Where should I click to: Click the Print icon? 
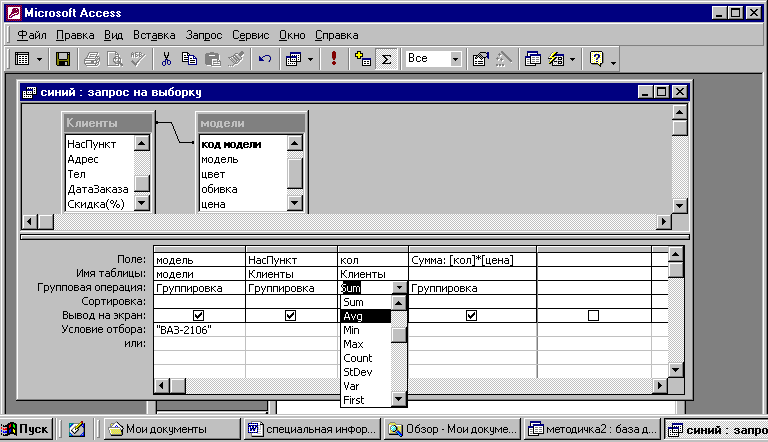pyautogui.click(x=92, y=59)
